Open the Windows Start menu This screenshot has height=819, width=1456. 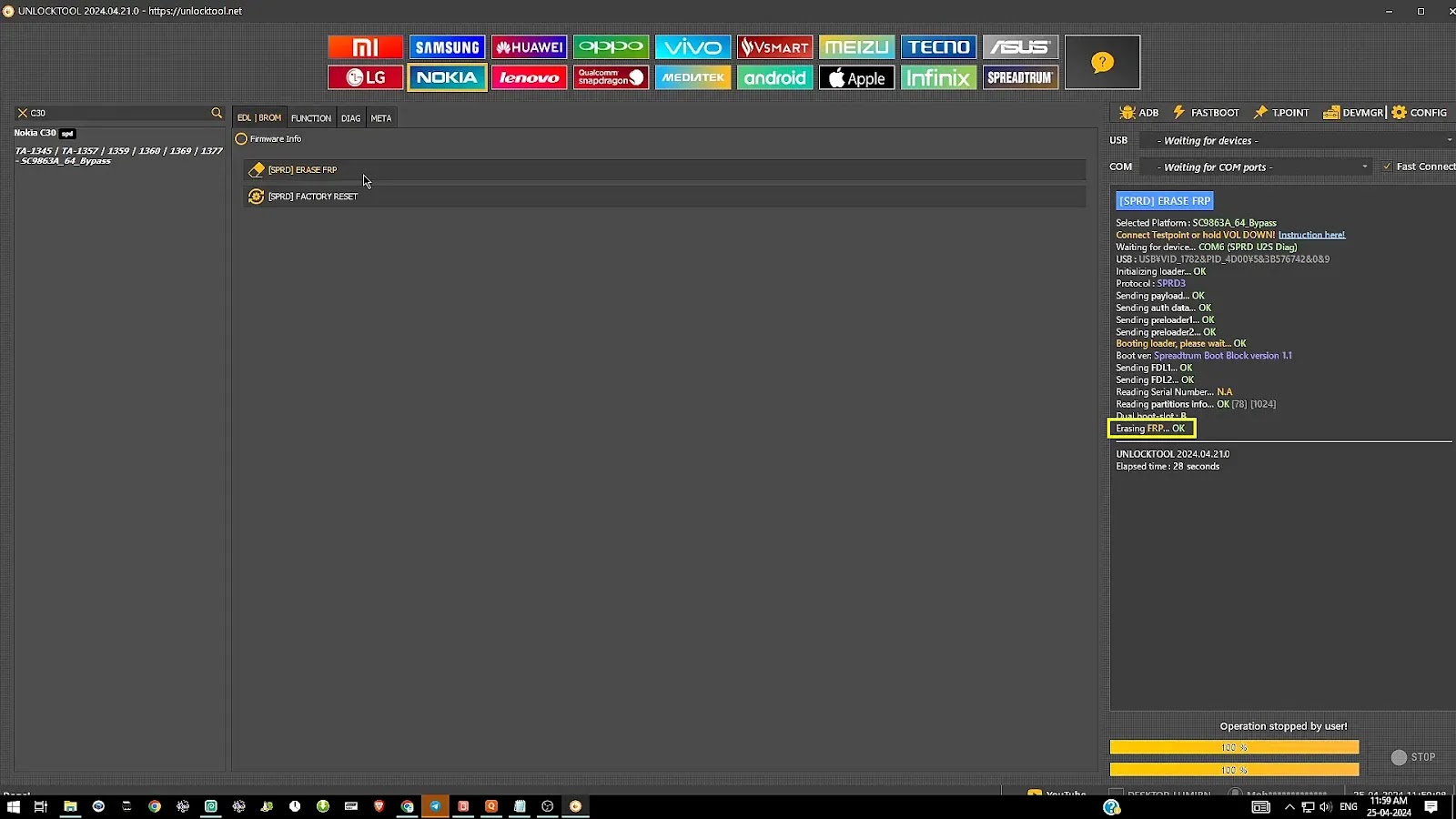coord(14,806)
